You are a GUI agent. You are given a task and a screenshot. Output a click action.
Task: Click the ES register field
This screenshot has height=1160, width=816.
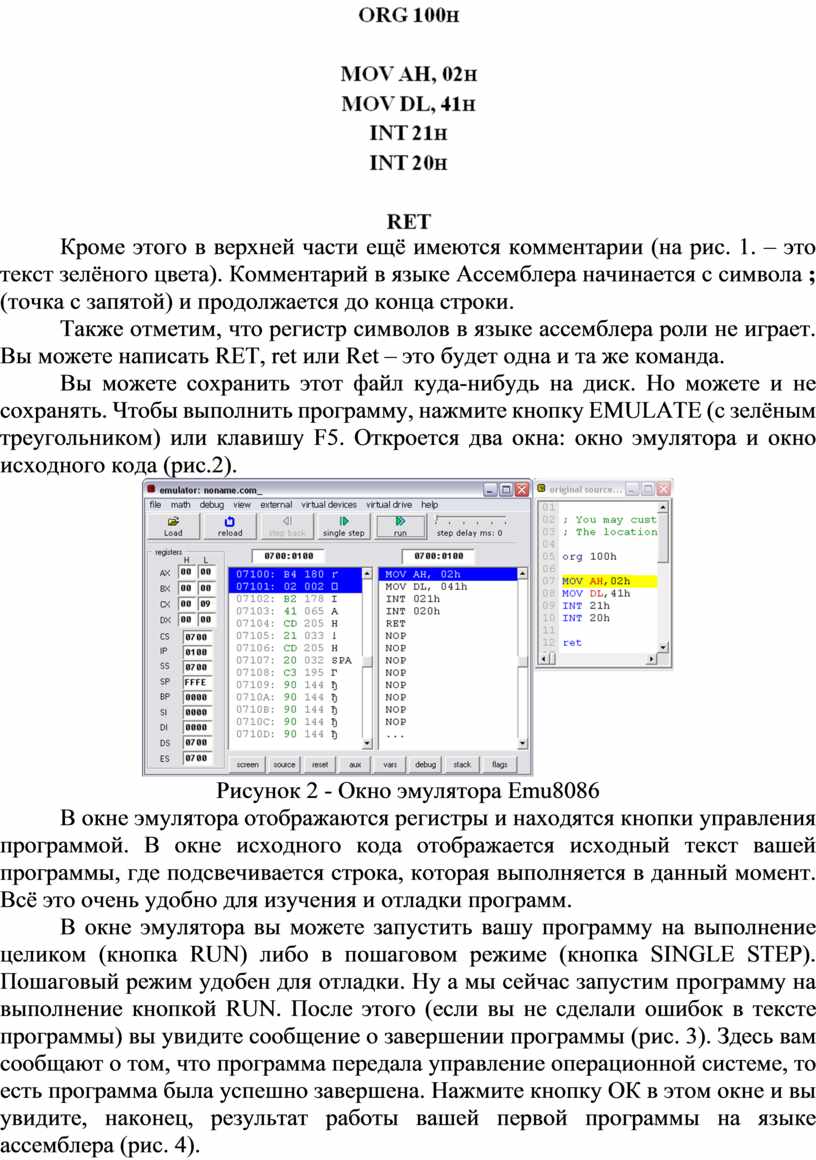(197, 758)
